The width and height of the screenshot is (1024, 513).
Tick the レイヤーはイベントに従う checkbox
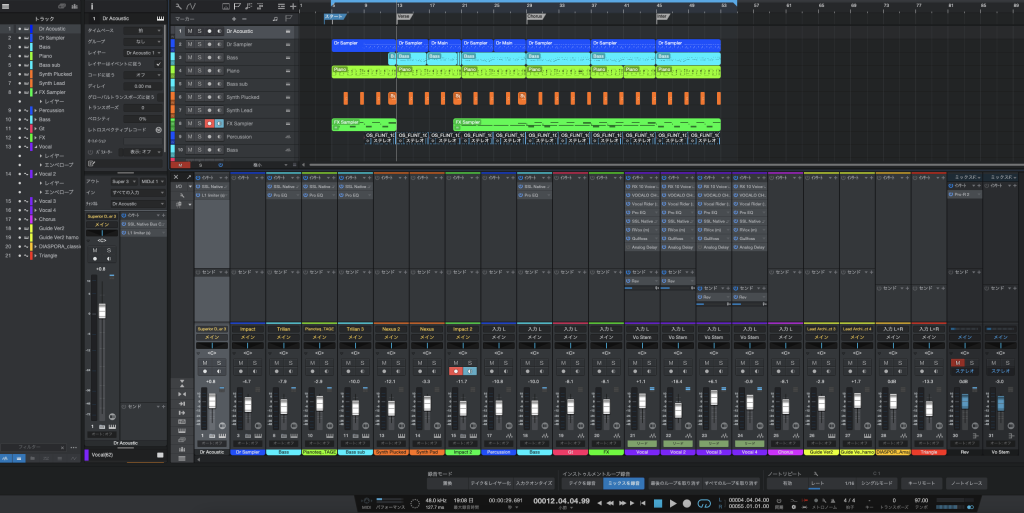[158, 64]
